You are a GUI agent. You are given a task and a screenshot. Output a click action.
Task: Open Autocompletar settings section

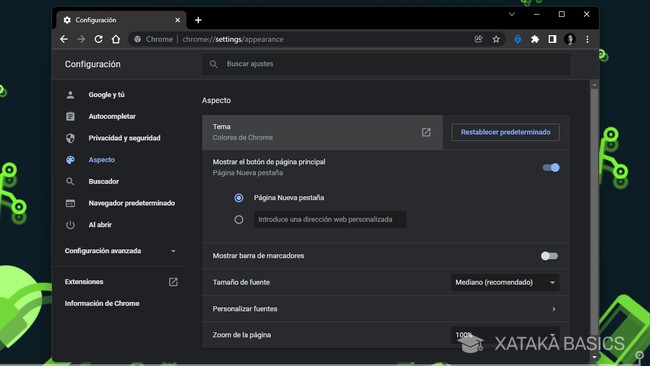pos(112,116)
